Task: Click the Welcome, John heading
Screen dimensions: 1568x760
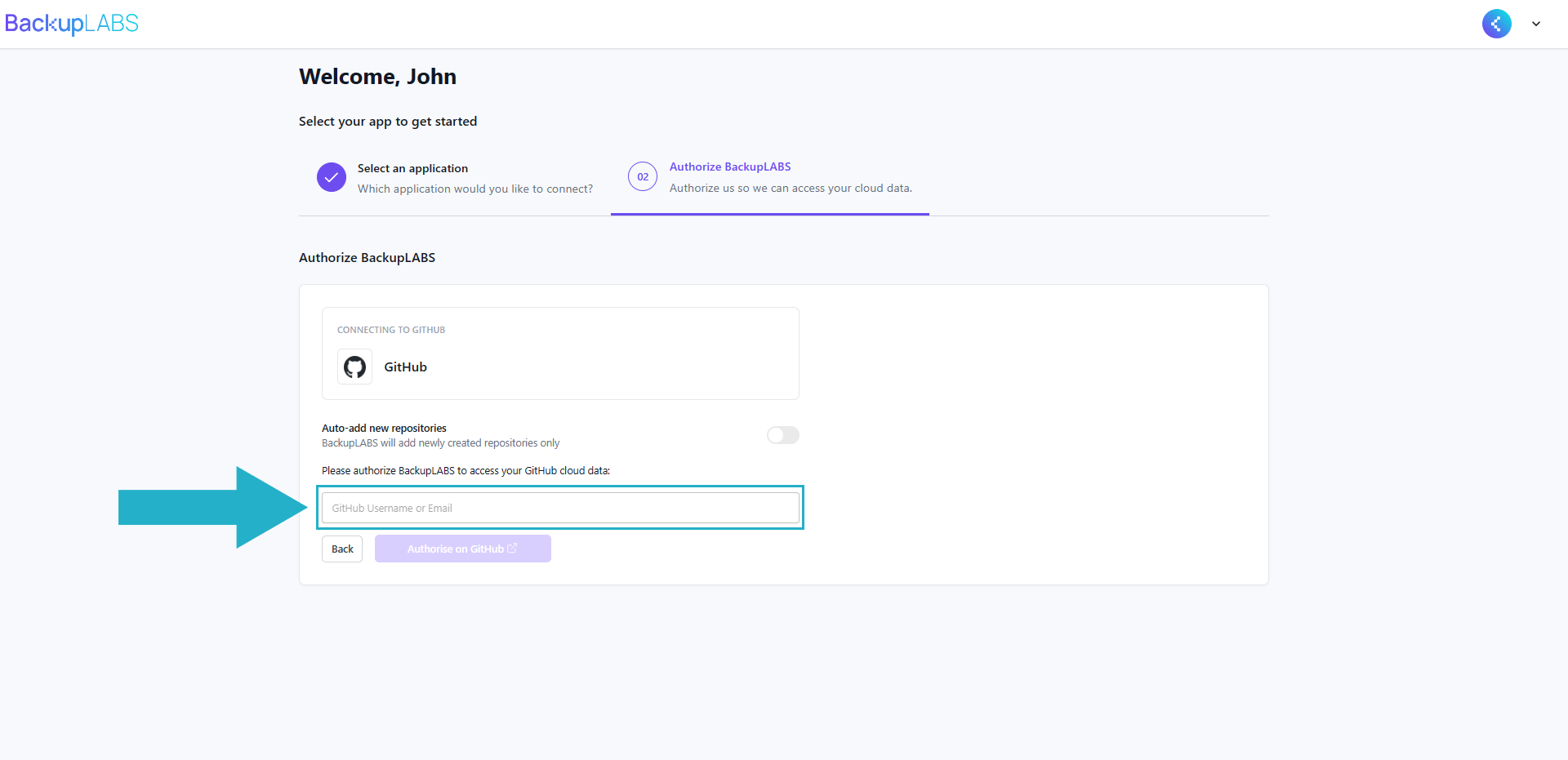Action: (x=377, y=77)
